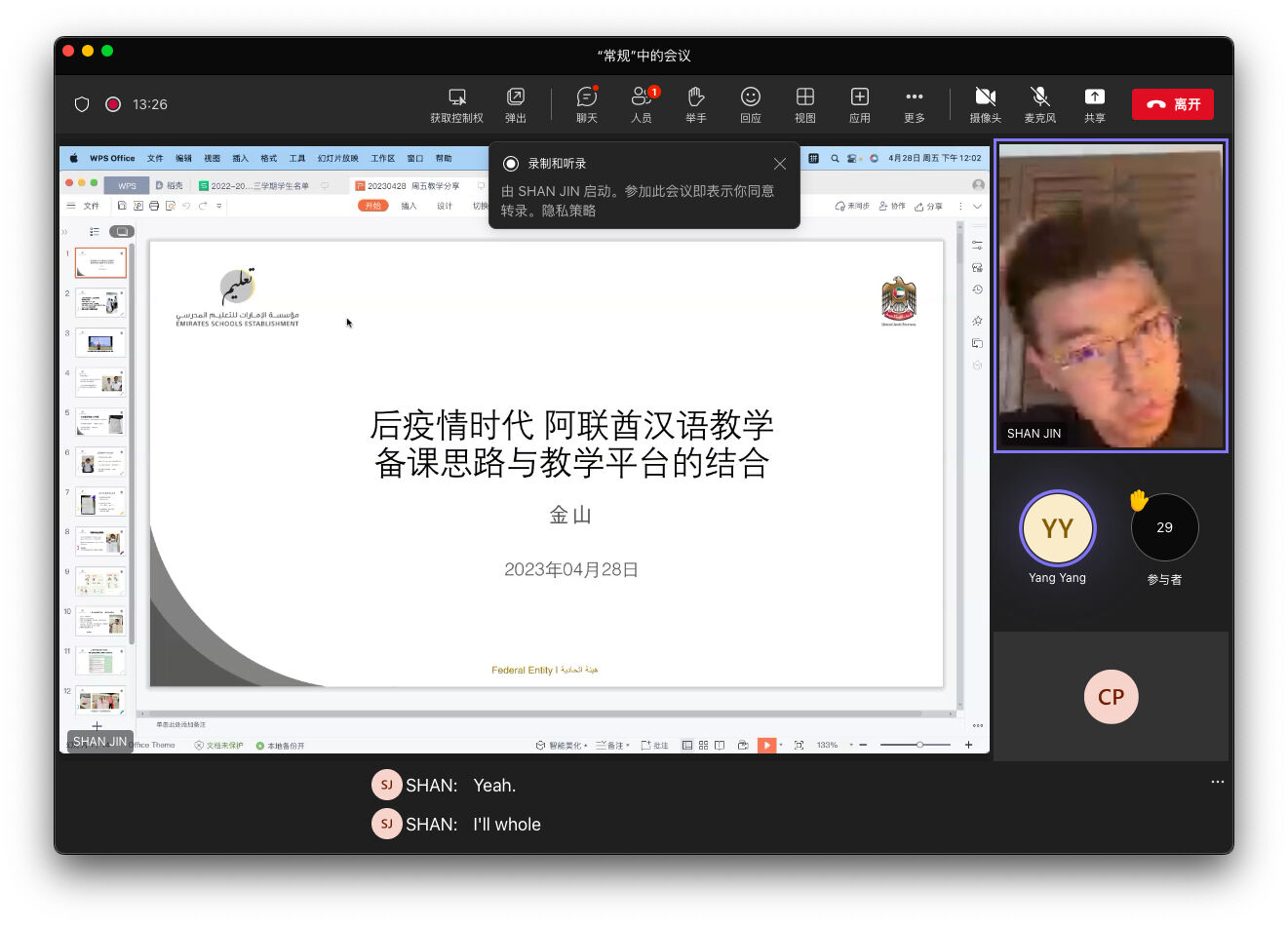This screenshot has height=926, width=1288.
Task: Click the shield security icon
Action: [x=82, y=104]
